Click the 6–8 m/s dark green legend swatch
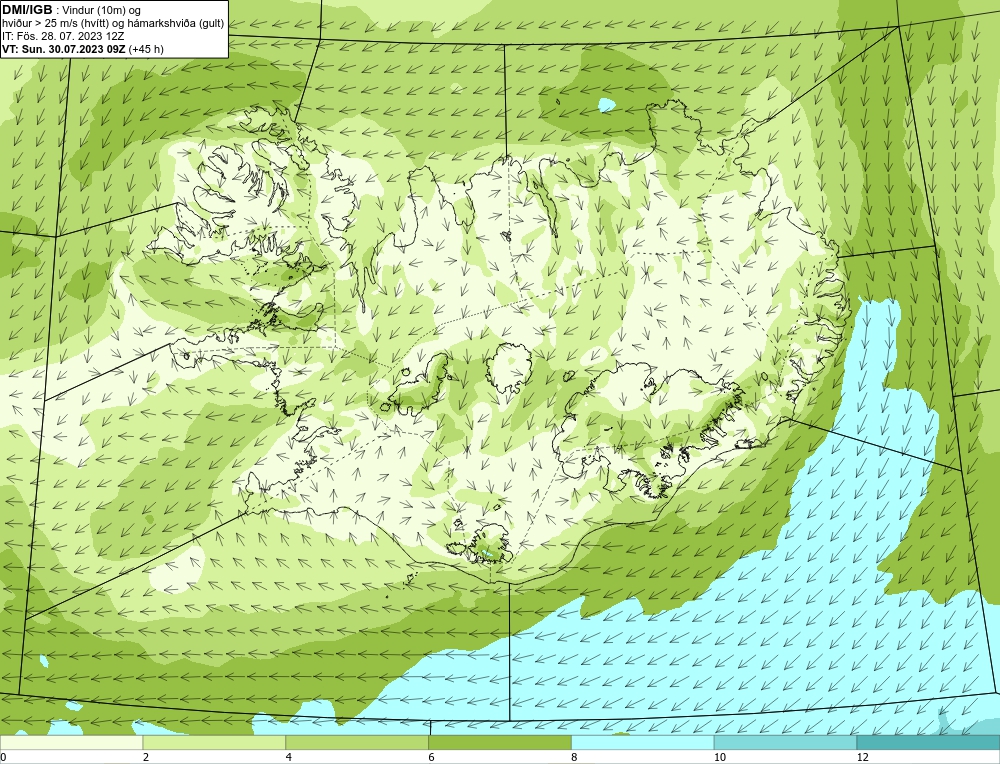This screenshot has height=764, width=1000. tap(500, 742)
